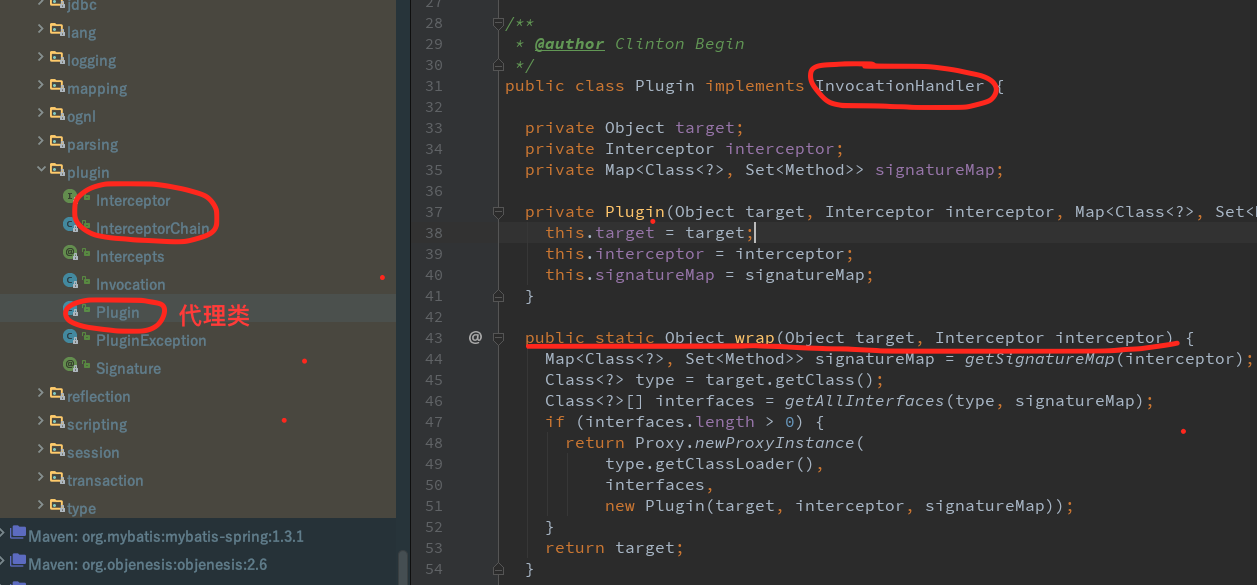Collapse the plugin package folder
This screenshot has width=1257, height=585.
coord(41,171)
